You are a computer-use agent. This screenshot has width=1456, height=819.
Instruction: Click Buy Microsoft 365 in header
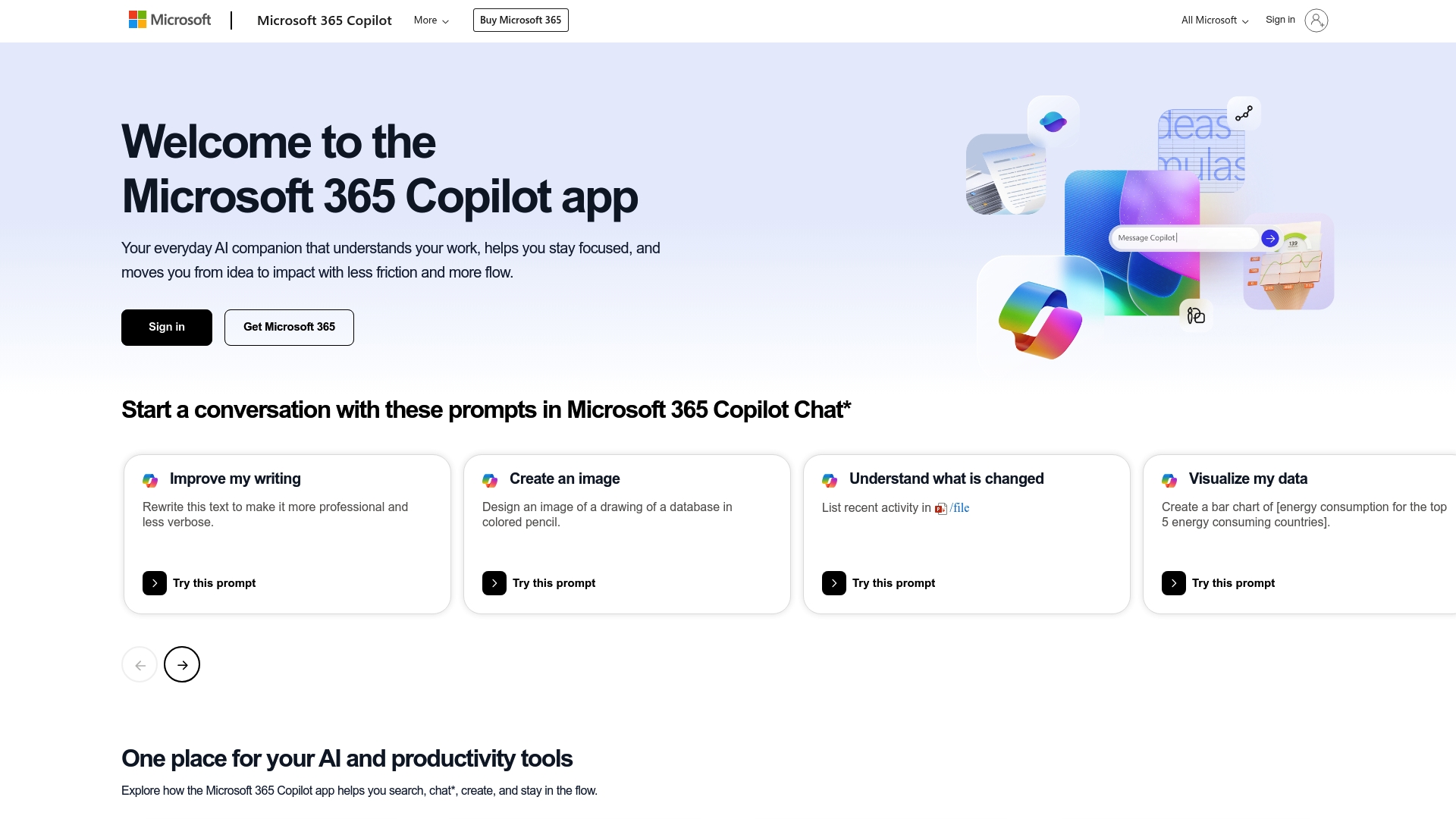point(520,20)
